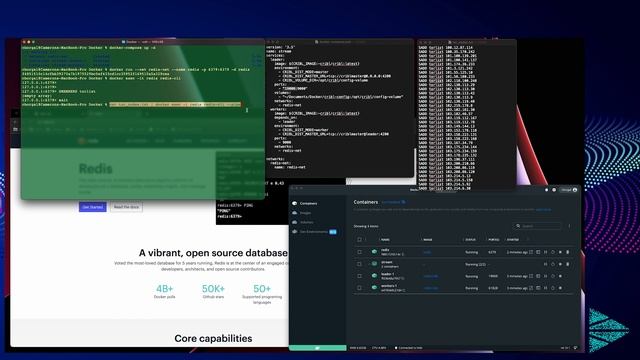This screenshot has width=640, height=360.
Task: Open workers-1 container in browser icon
Action: click(531, 288)
